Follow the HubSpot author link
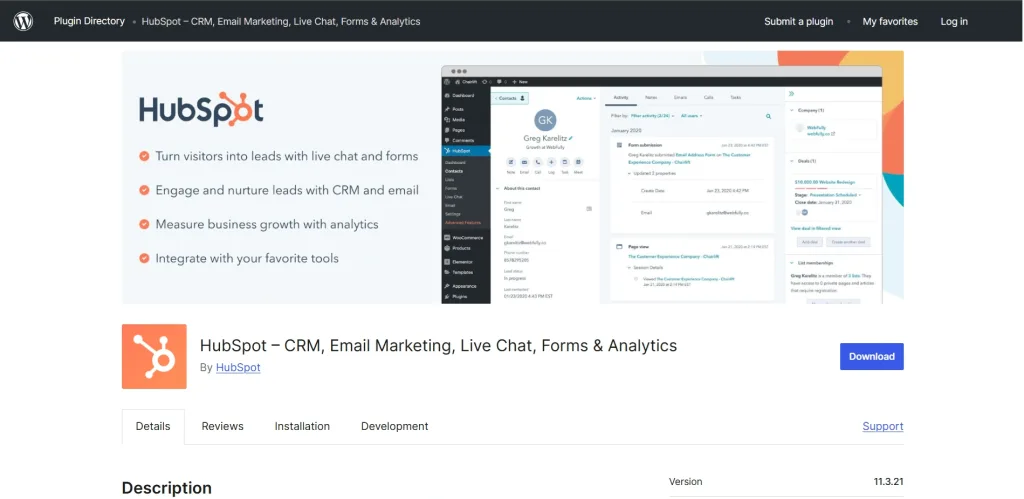 (x=238, y=368)
